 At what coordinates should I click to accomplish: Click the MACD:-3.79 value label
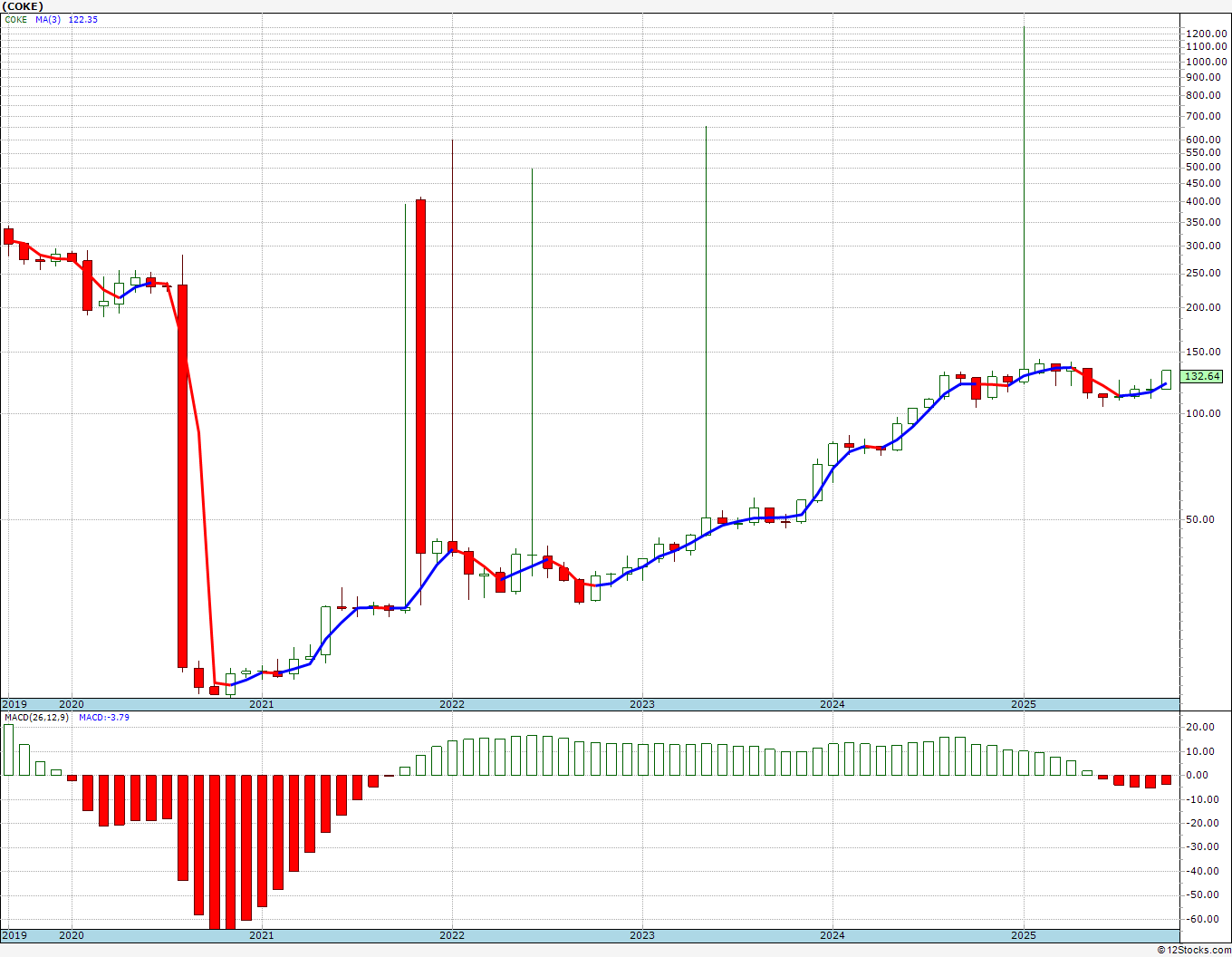[x=104, y=717]
